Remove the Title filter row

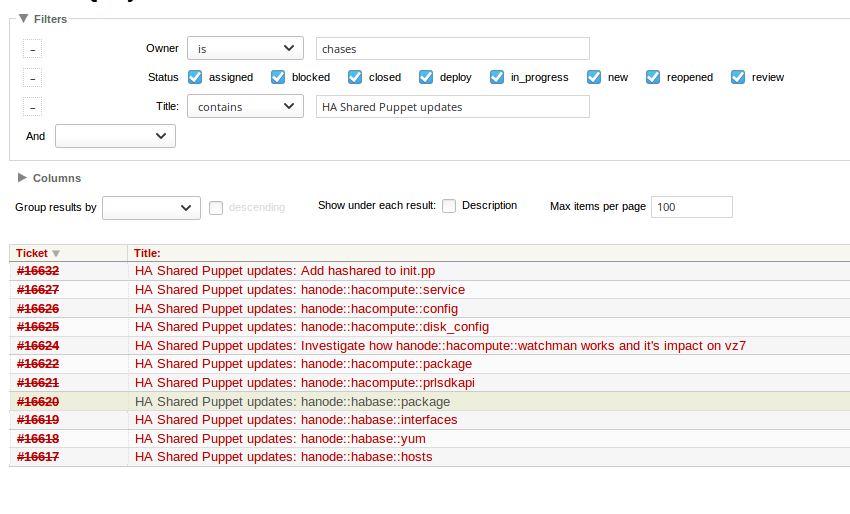pos(33,107)
